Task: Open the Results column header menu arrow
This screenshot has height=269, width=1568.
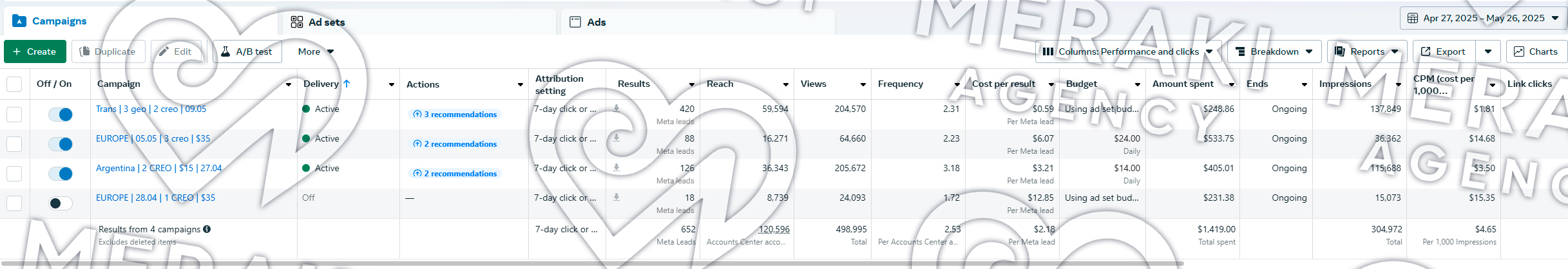Action: click(x=692, y=84)
